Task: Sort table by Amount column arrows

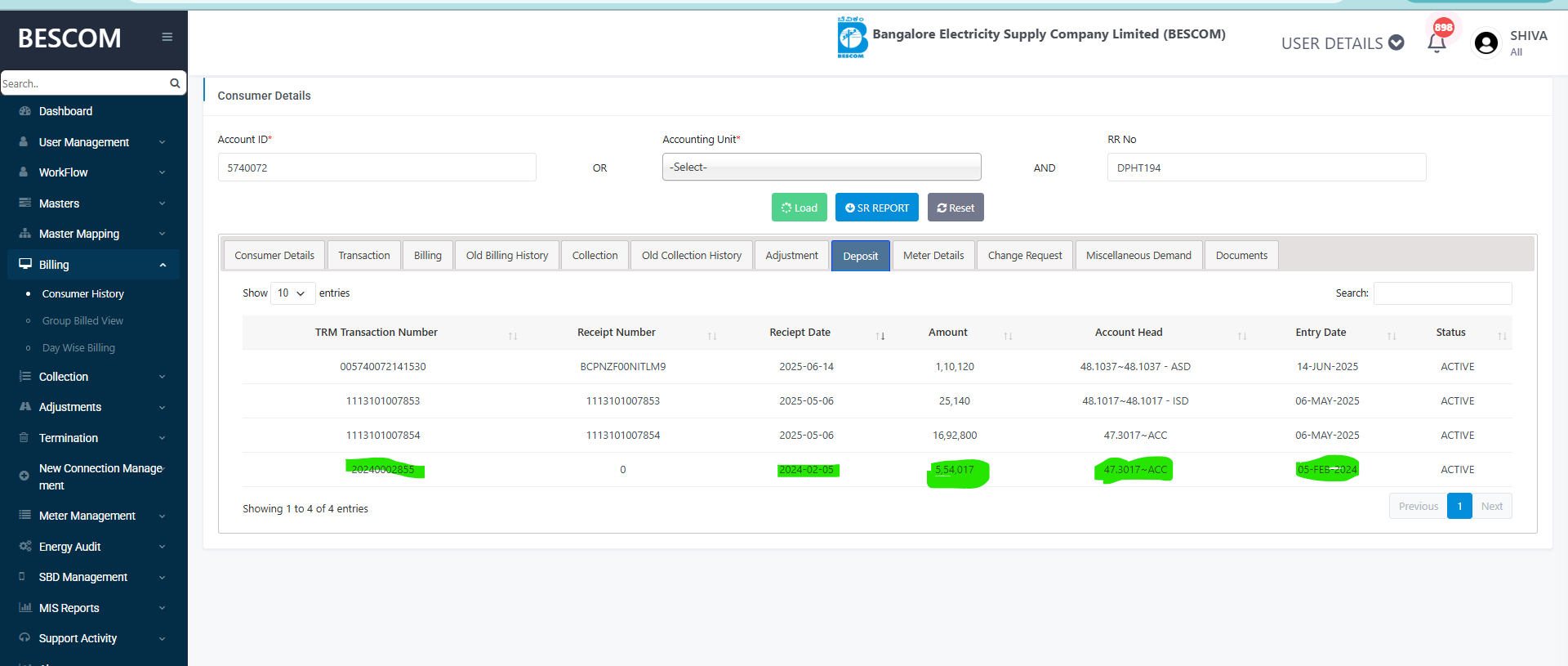Action: tap(1008, 336)
